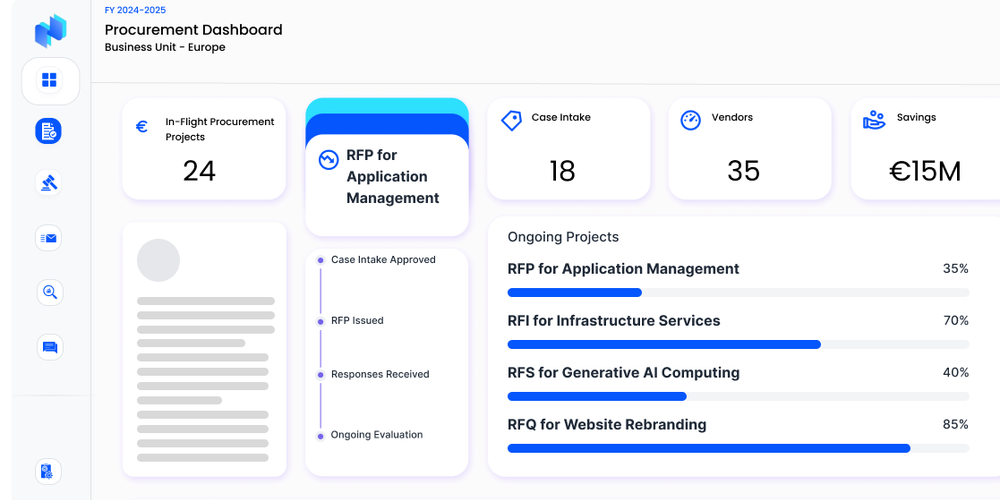The height and width of the screenshot is (500, 1000).
Task: Open the document settings icon at sidebar bottom
Action: (x=48, y=471)
